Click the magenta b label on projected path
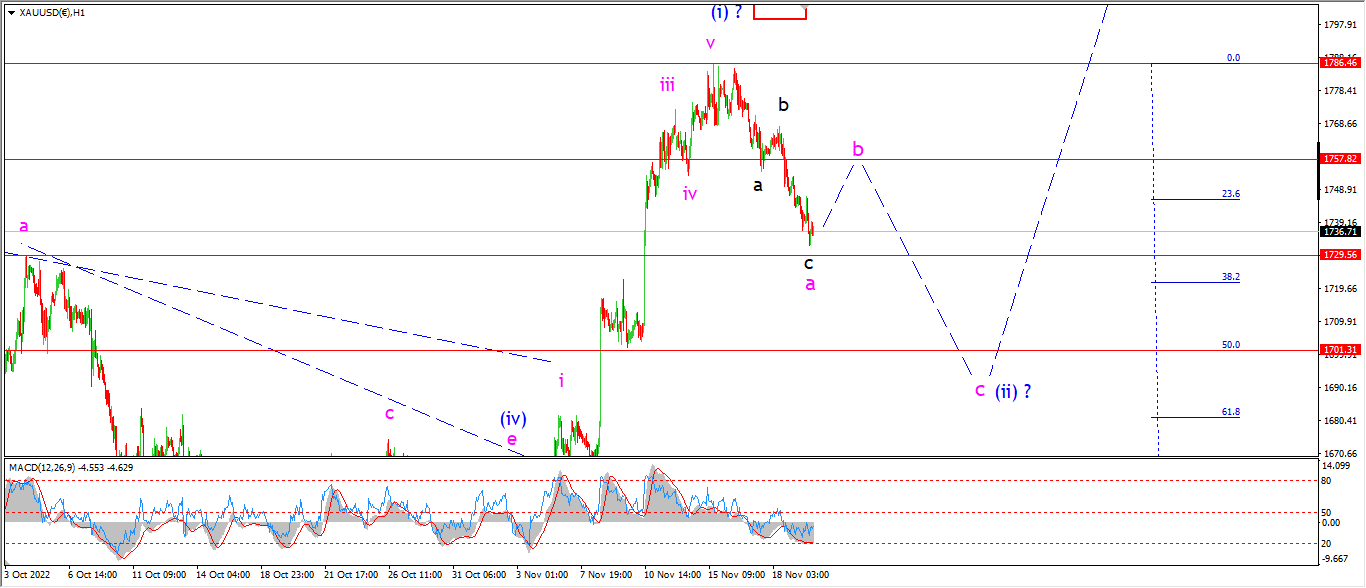Viewport: 1366px width, 588px height. click(858, 149)
